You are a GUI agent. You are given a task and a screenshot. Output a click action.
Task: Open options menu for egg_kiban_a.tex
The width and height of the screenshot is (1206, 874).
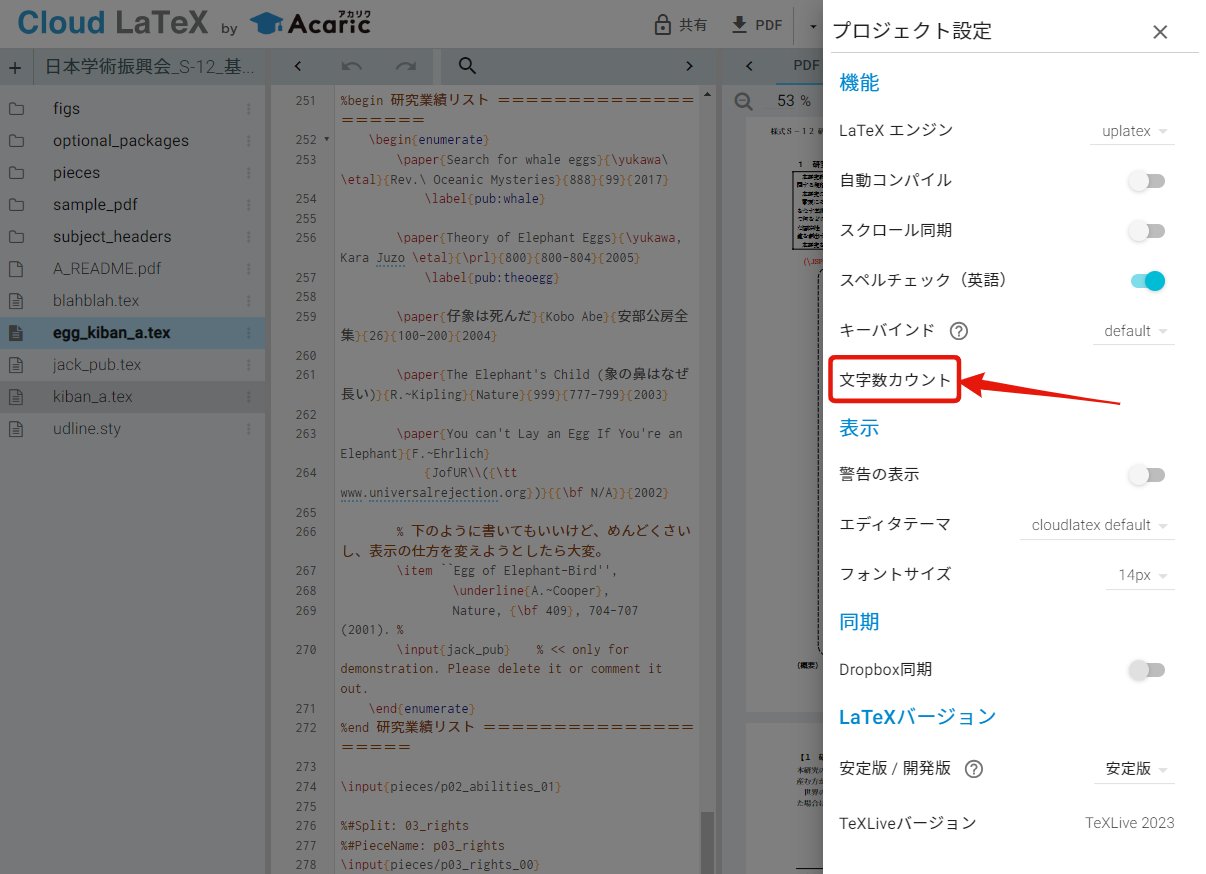click(249, 333)
